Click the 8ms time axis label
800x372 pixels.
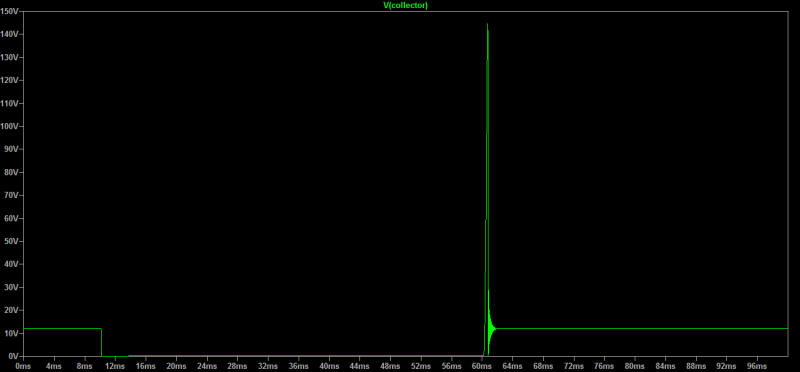point(85,366)
